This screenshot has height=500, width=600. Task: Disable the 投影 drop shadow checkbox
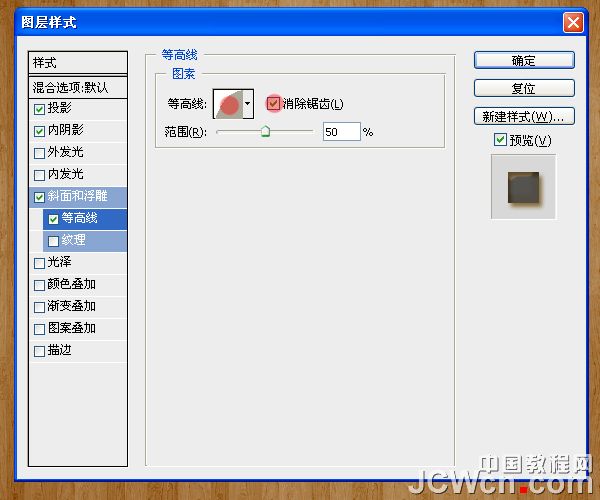click(39, 109)
